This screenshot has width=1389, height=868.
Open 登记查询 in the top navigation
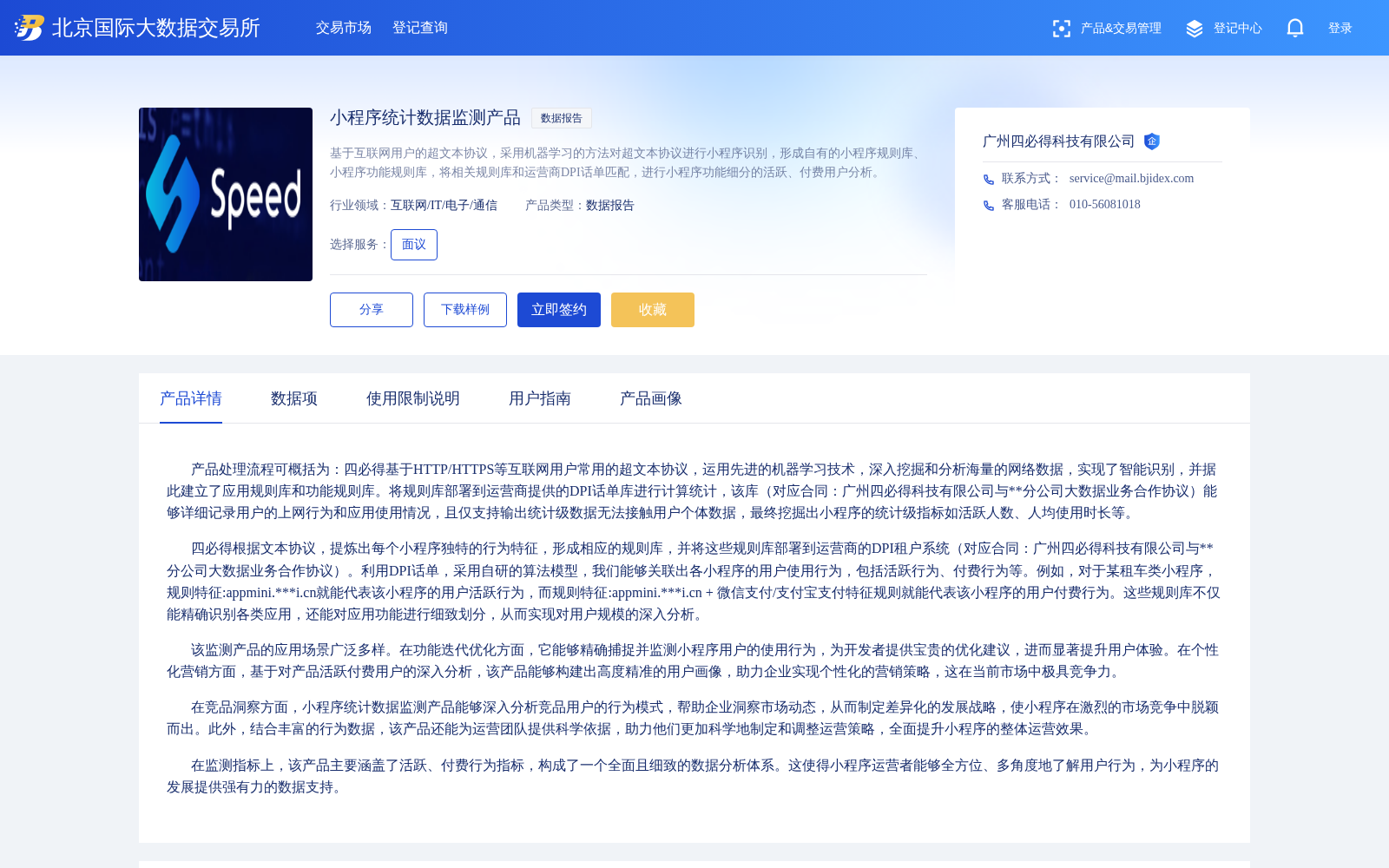(420, 28)
